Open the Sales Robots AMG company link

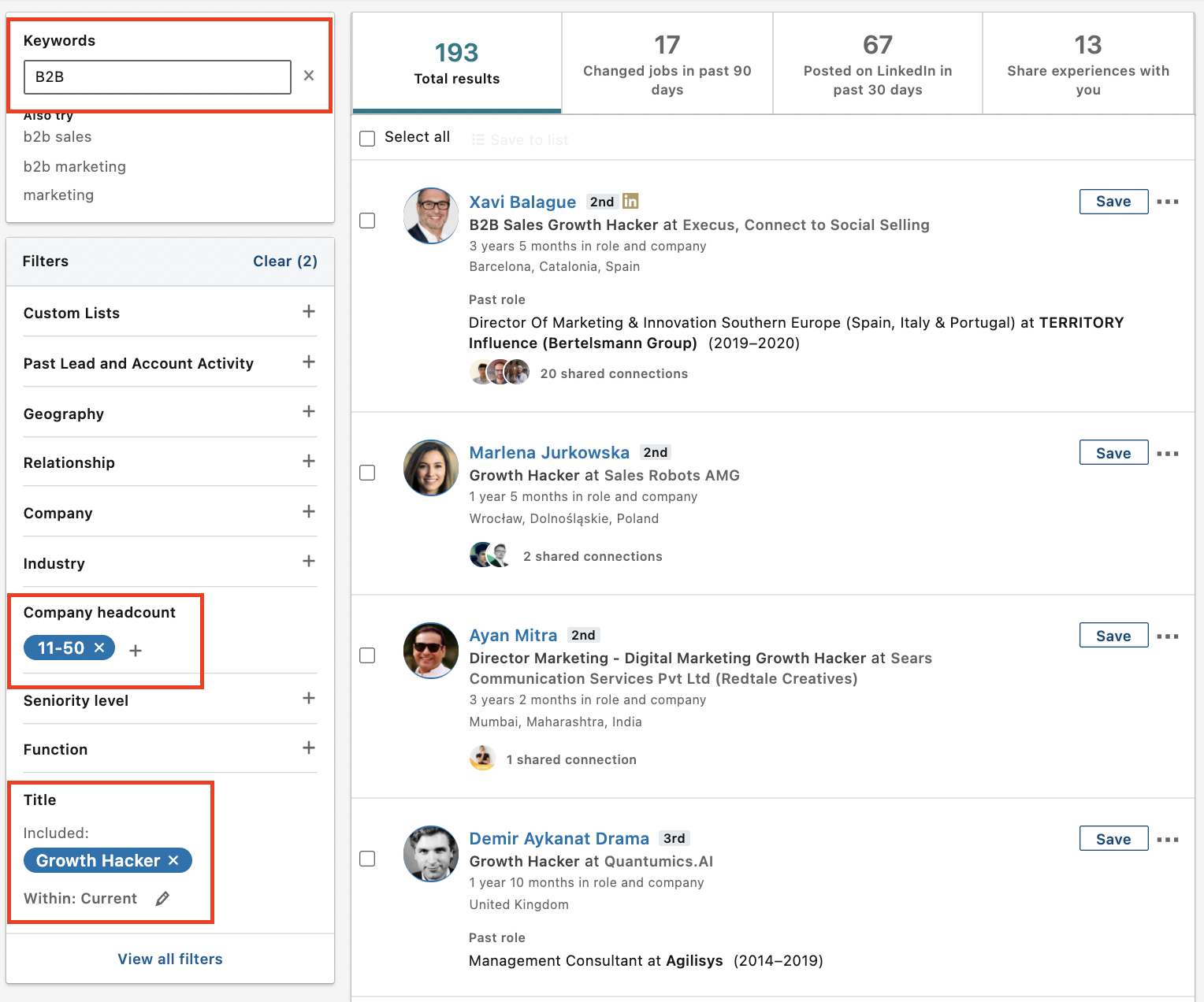point(672,476)
